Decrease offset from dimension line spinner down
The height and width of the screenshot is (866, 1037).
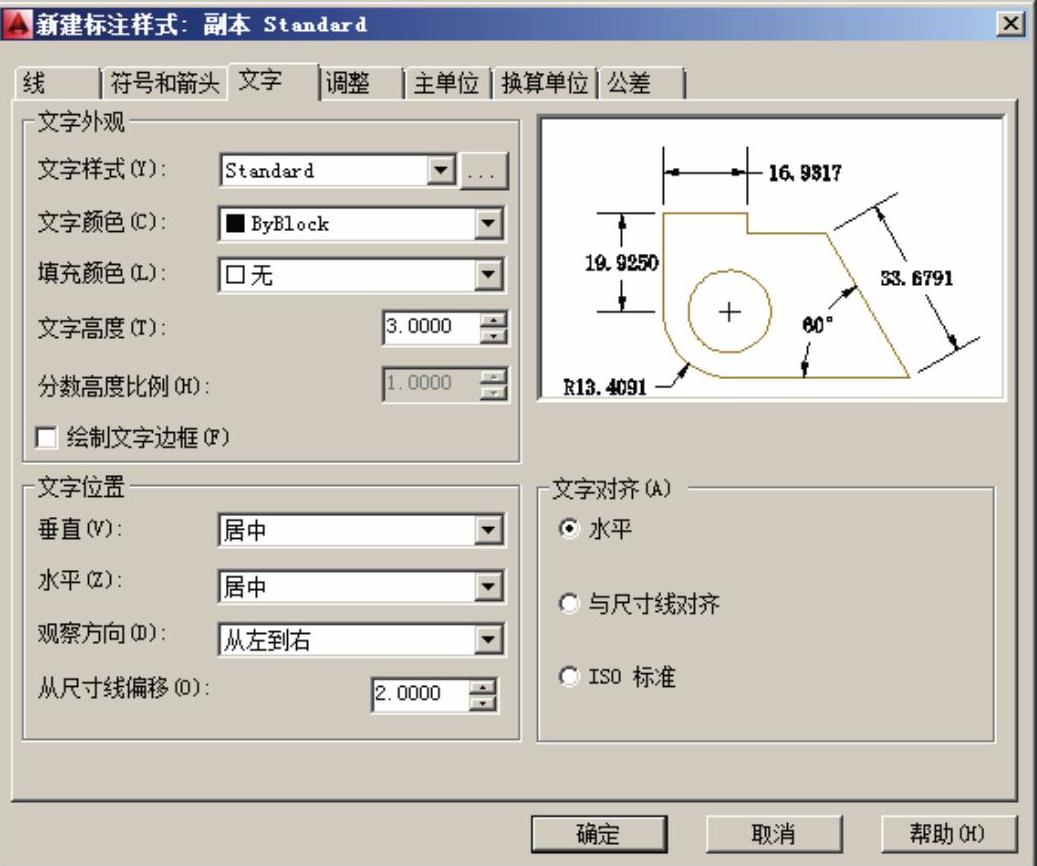point(484,701)
